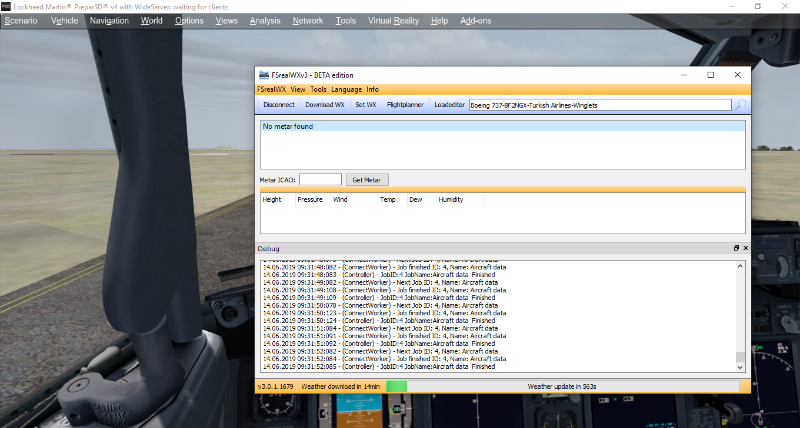Click the 'Weather download in 14min' status

(340, 387)
